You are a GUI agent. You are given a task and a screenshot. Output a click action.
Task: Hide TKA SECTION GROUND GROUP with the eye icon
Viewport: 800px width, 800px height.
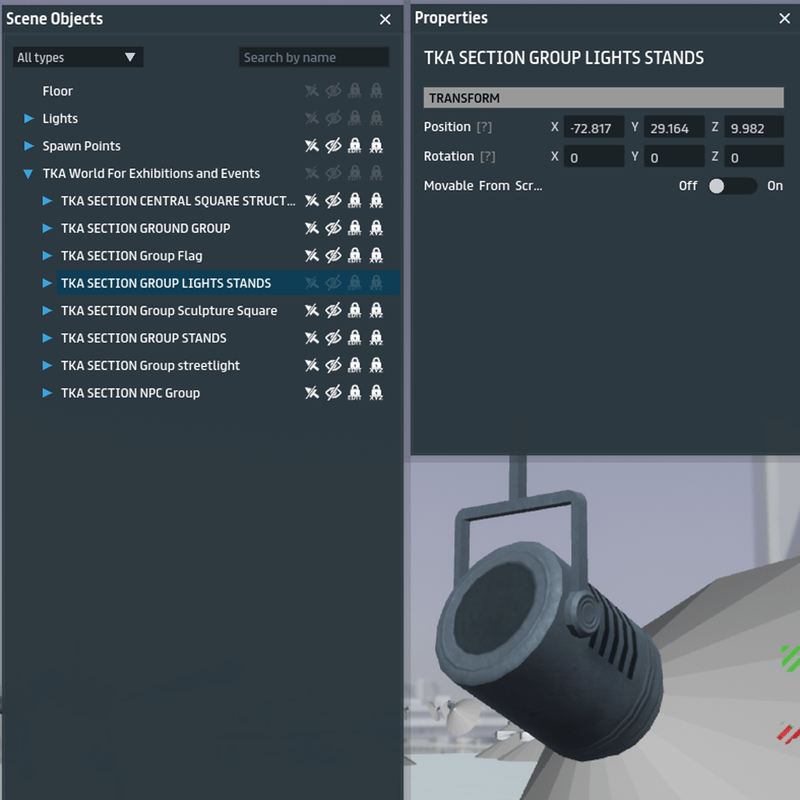click(333, 228)
